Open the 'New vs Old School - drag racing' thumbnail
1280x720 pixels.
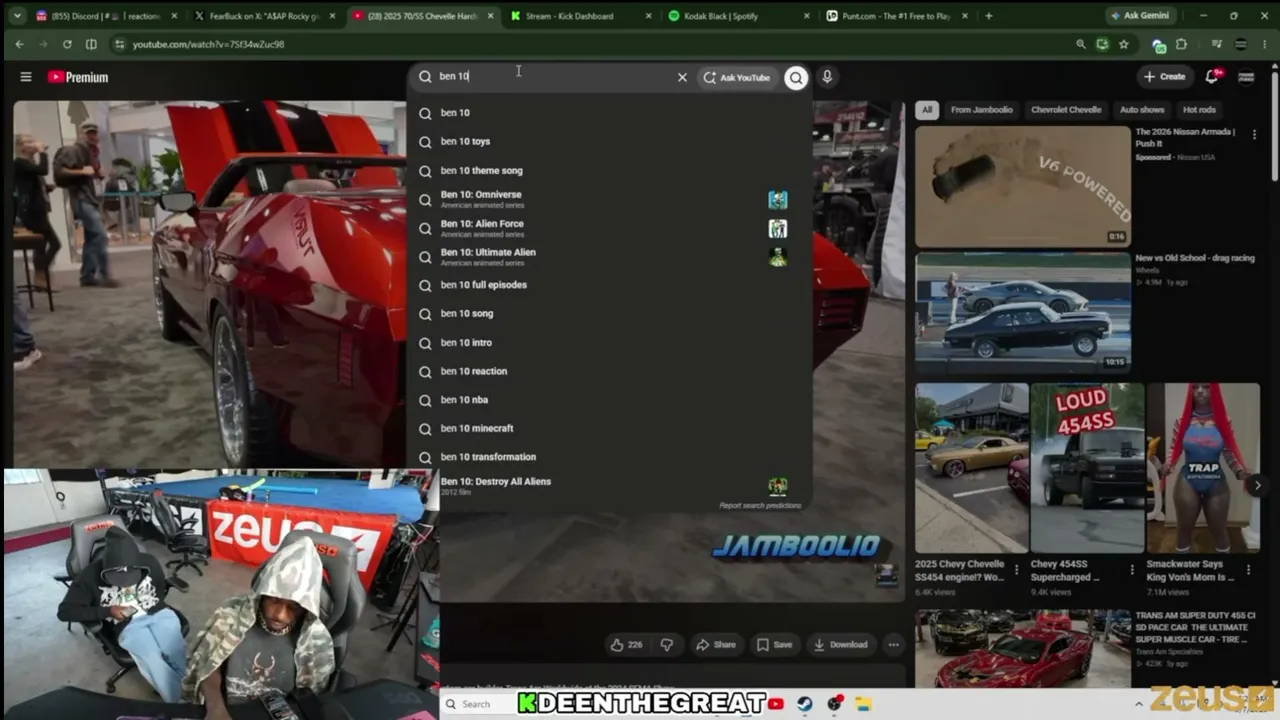click(1022, 311)
